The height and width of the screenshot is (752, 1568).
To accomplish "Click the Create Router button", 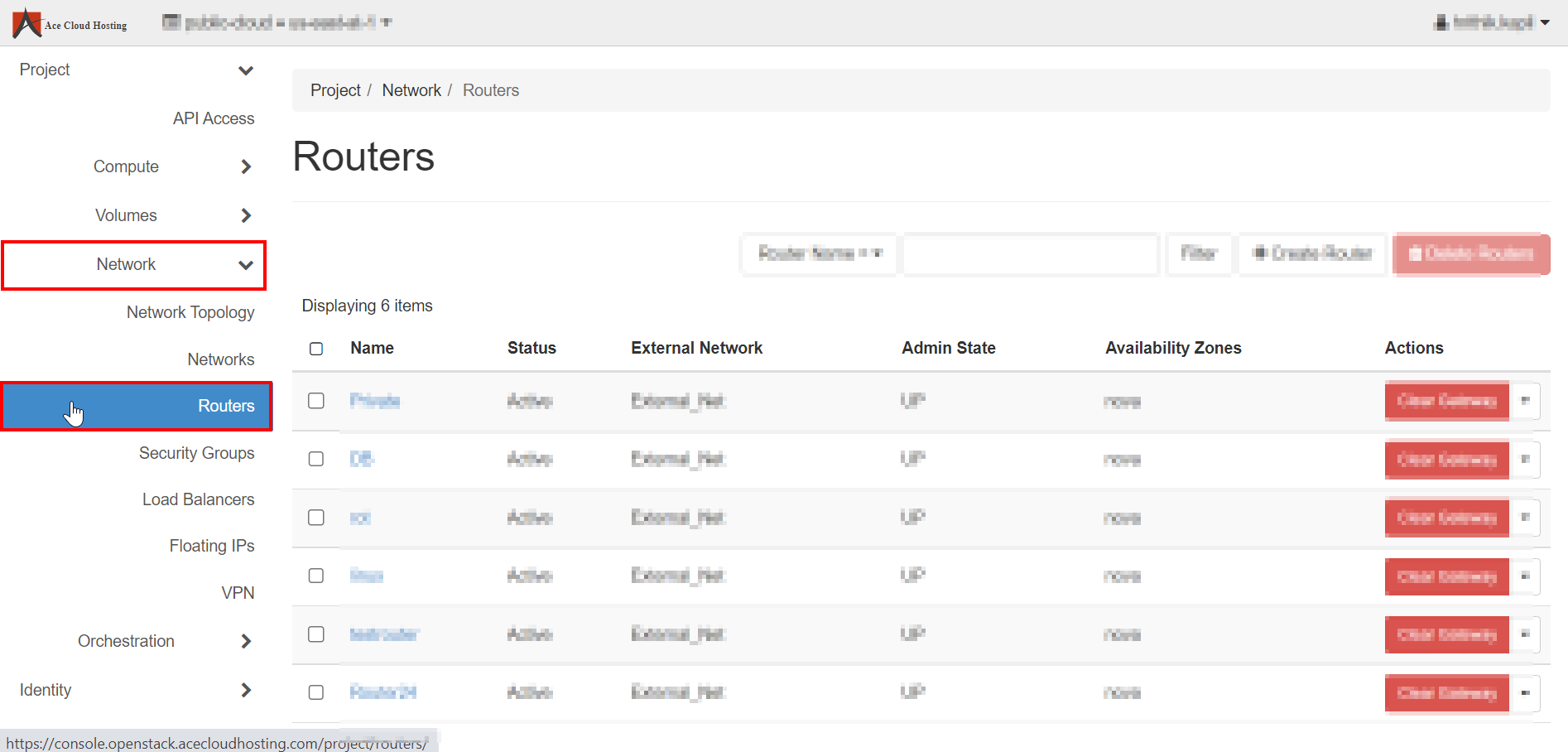I will click(1312, 253).
